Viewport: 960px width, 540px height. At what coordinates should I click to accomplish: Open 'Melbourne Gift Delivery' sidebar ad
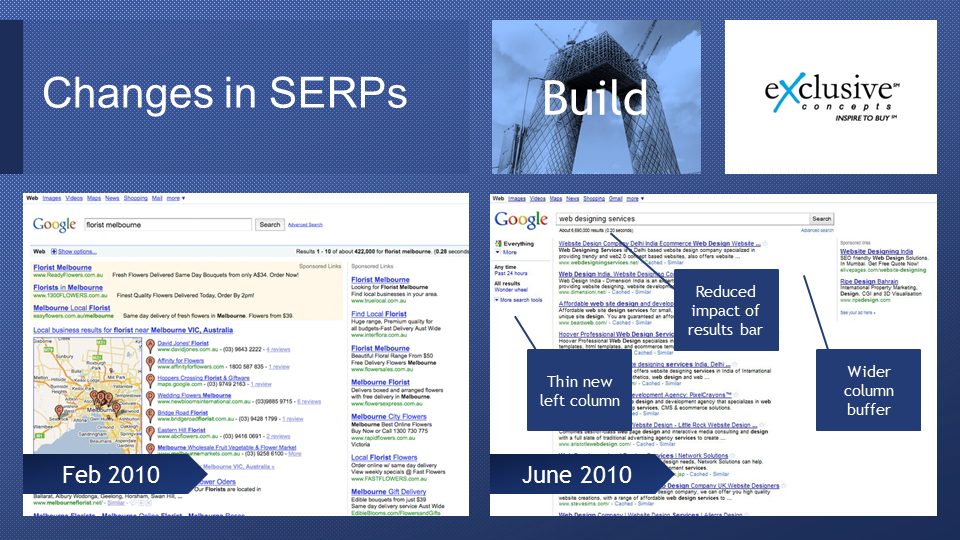click(x=389, y=492)
